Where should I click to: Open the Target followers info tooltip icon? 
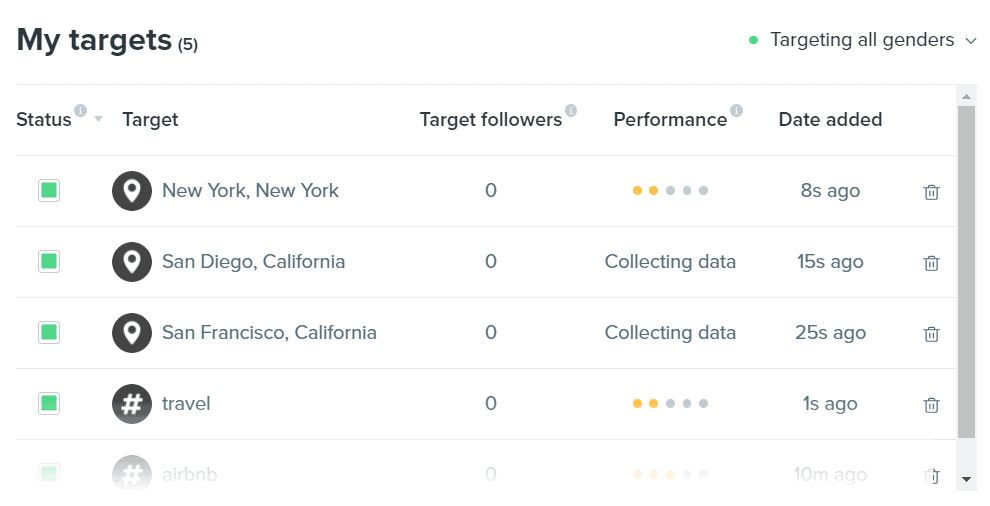click(571, 111)
